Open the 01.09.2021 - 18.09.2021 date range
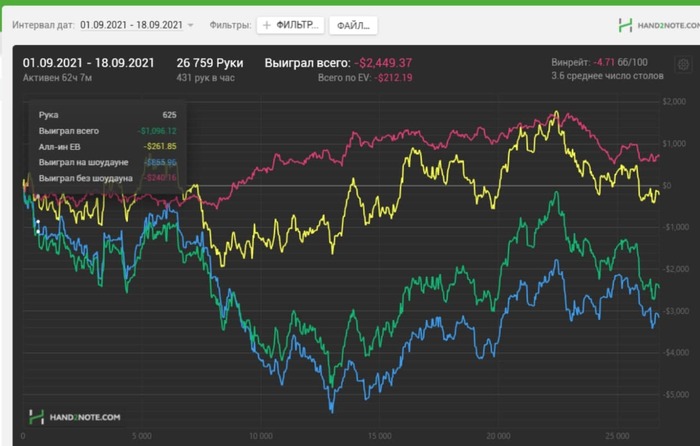Viewport: 700px width, 446px height. (x=131, y=25)
